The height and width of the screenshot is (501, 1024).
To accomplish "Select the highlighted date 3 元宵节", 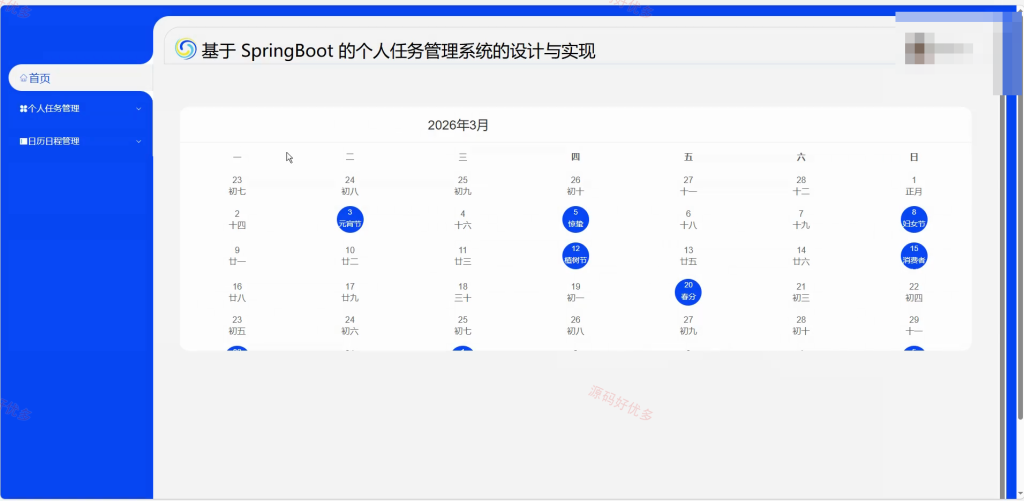I will pyautogui.click(x=350, y=218).
